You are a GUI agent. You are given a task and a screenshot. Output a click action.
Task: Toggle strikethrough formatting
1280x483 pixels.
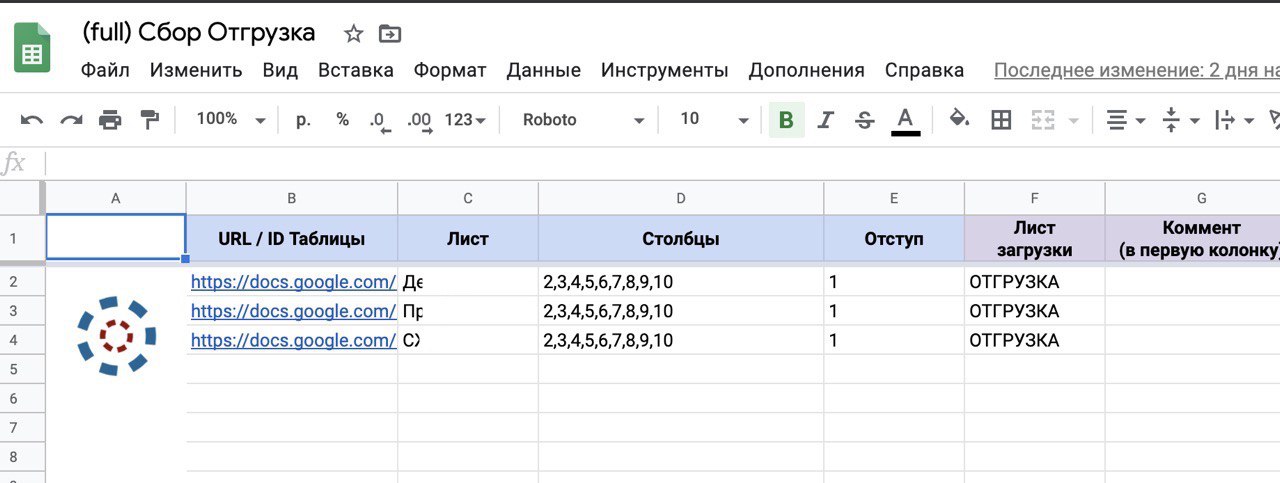coord(865,120)
